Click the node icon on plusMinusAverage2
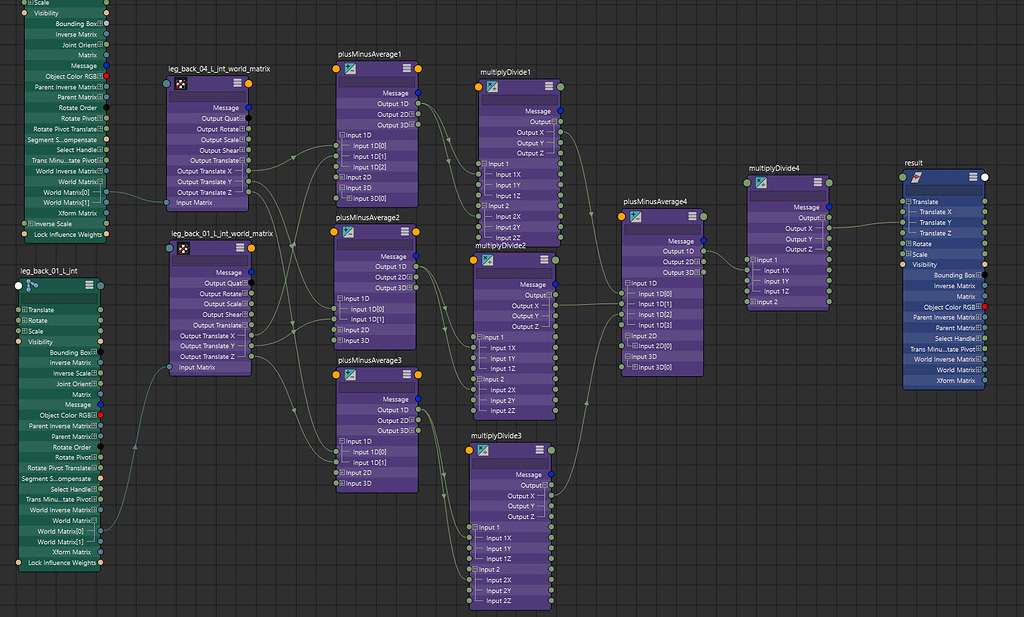 coord(347,232)
